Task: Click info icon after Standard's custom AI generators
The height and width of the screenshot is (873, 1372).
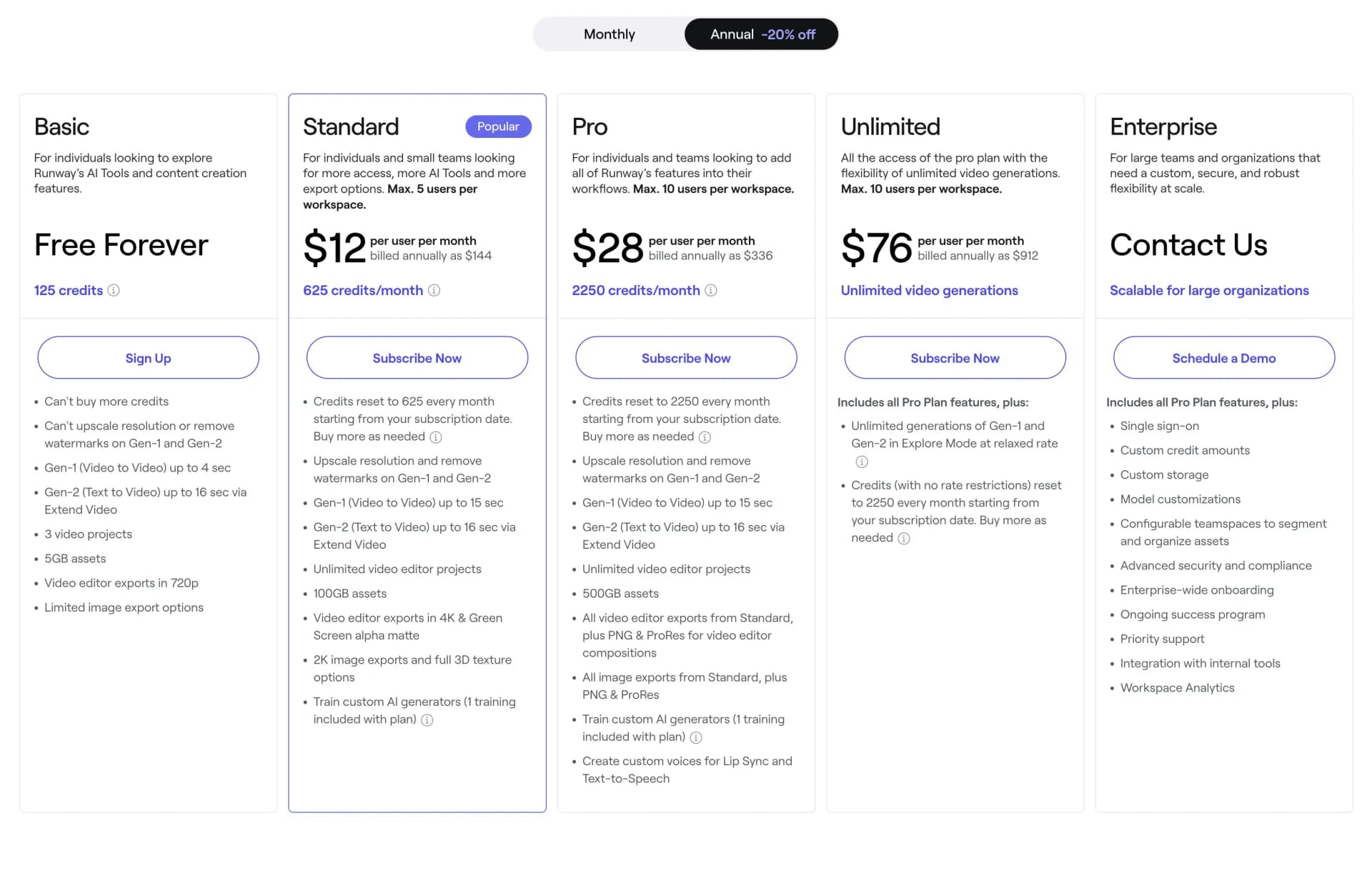Action: pos(427,720)
